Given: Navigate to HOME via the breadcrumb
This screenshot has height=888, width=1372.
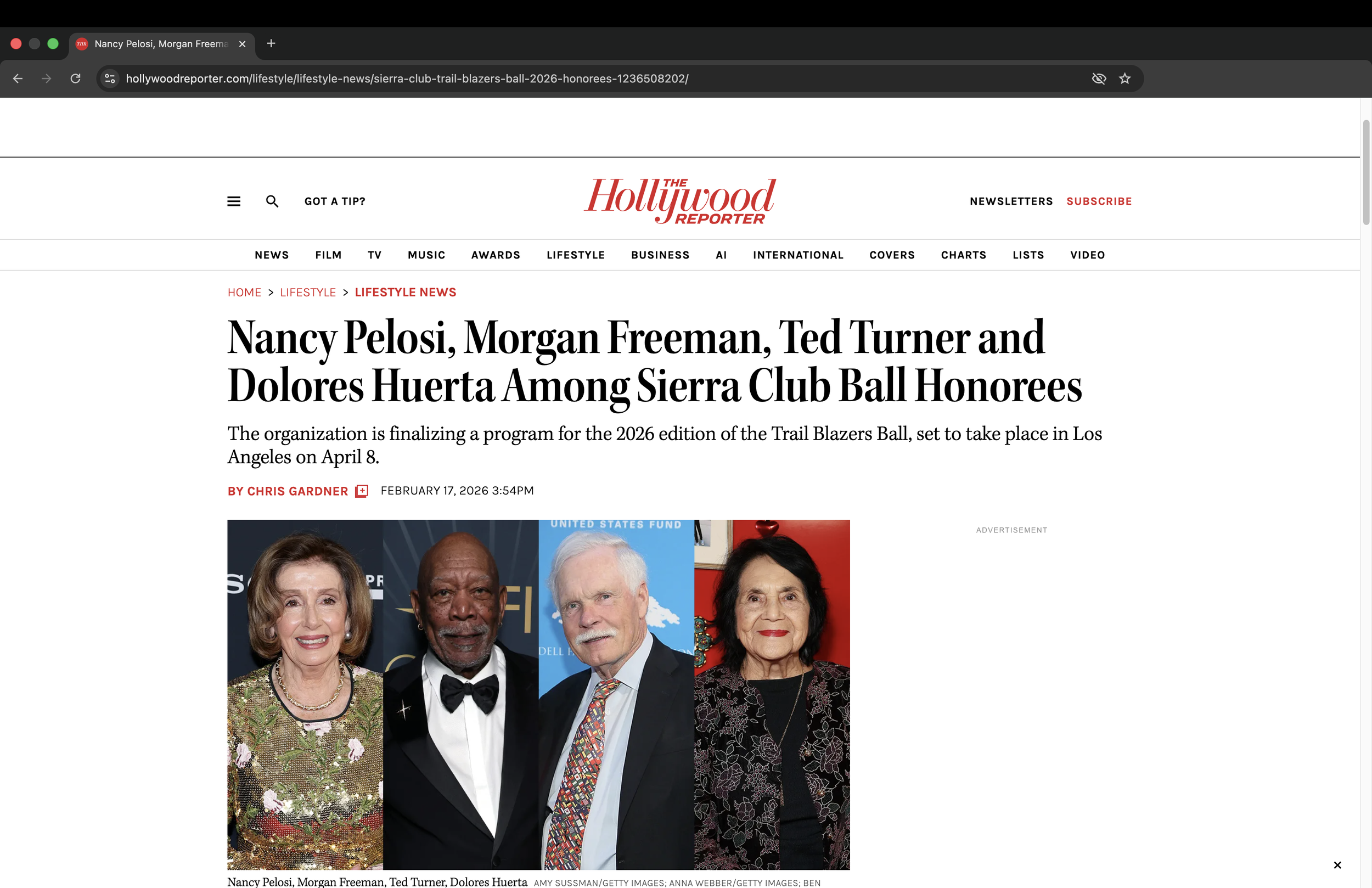Looking at the screenshot, I should [244, 293].
